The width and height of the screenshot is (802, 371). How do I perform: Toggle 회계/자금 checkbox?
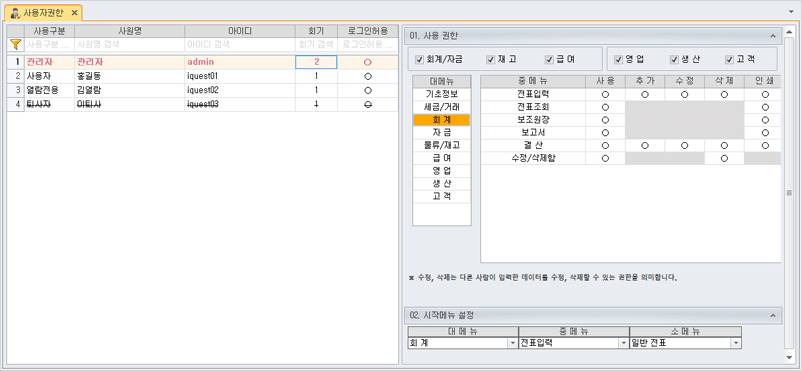[419, 59]
